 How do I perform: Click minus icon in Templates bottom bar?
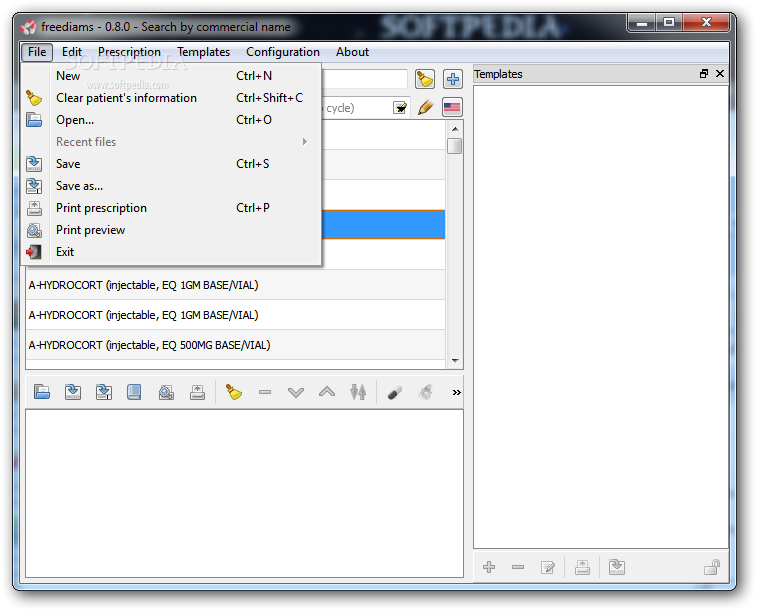tap(518, 567)
